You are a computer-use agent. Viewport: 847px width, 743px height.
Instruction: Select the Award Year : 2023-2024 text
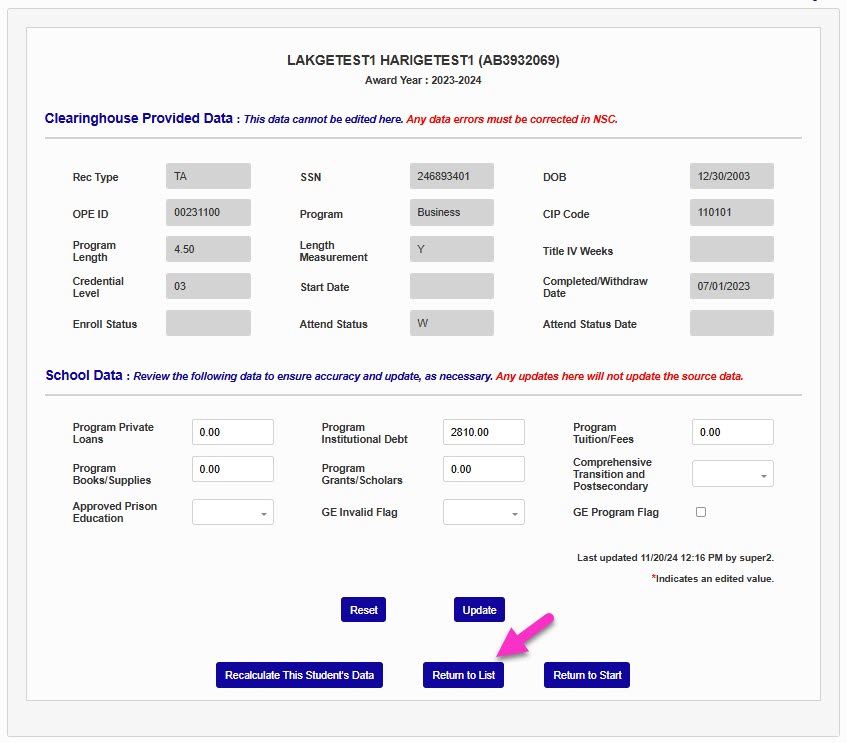click(423, 80)
